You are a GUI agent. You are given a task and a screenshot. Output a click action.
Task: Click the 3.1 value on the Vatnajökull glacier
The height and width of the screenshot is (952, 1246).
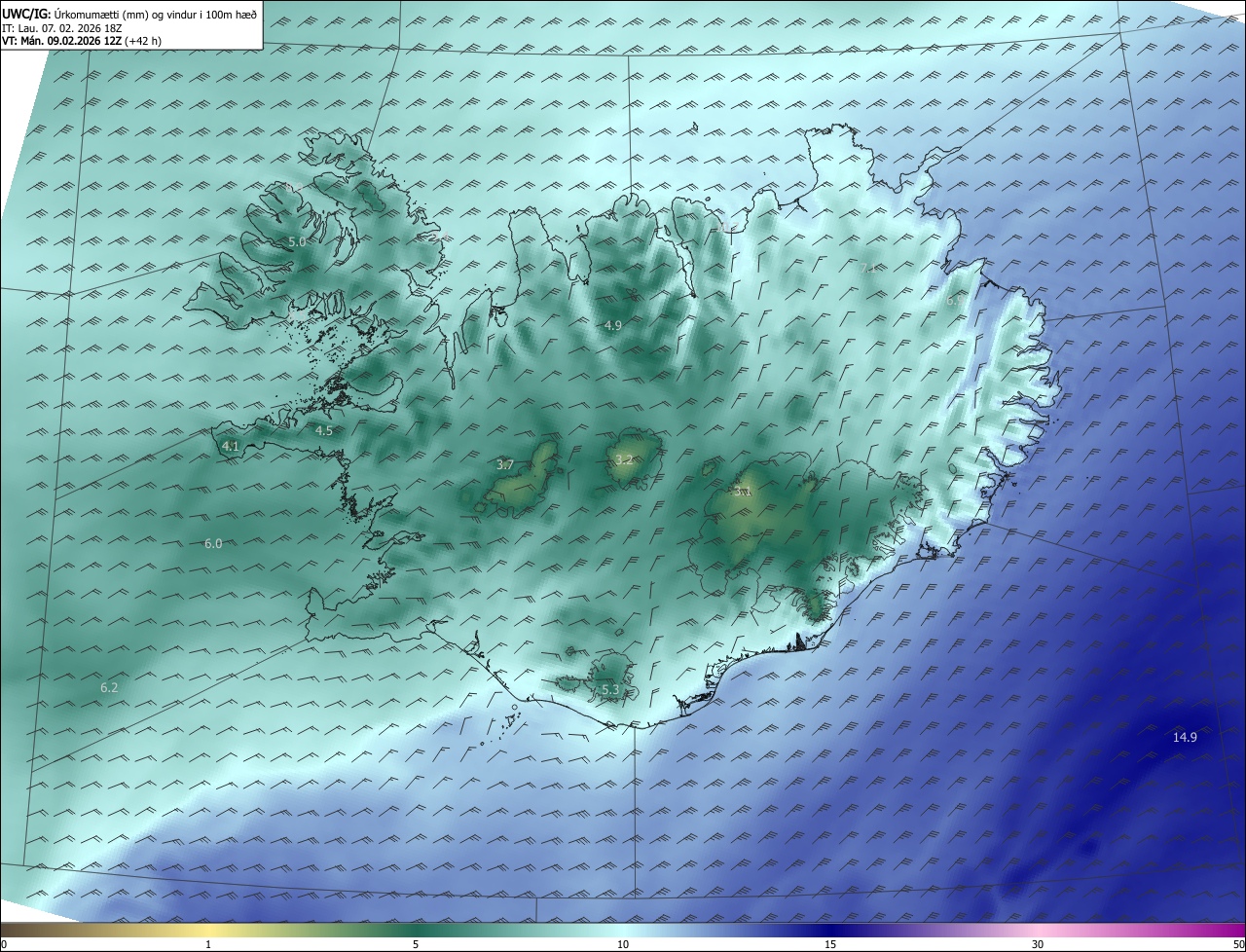click(743, 491)
